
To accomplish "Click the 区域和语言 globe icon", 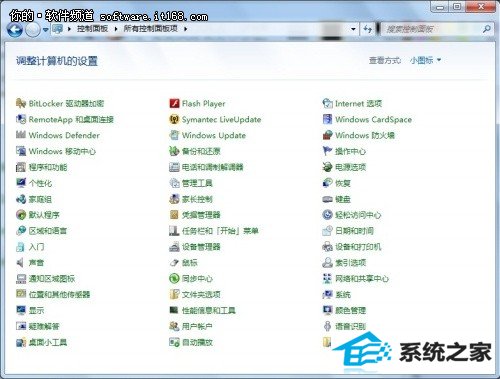I will point(21,231).
